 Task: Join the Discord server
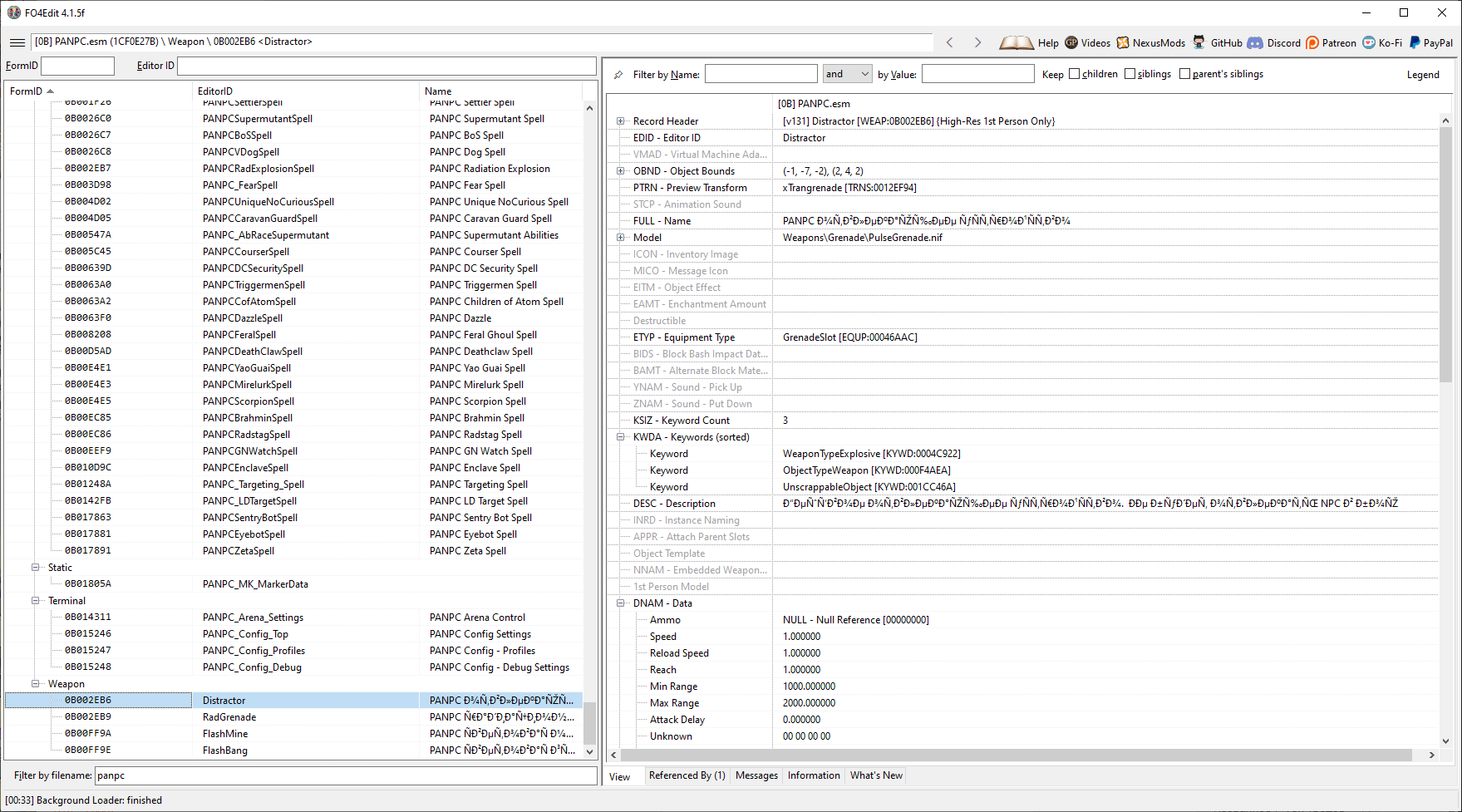pyautogui.click(x=1273, y=42)
